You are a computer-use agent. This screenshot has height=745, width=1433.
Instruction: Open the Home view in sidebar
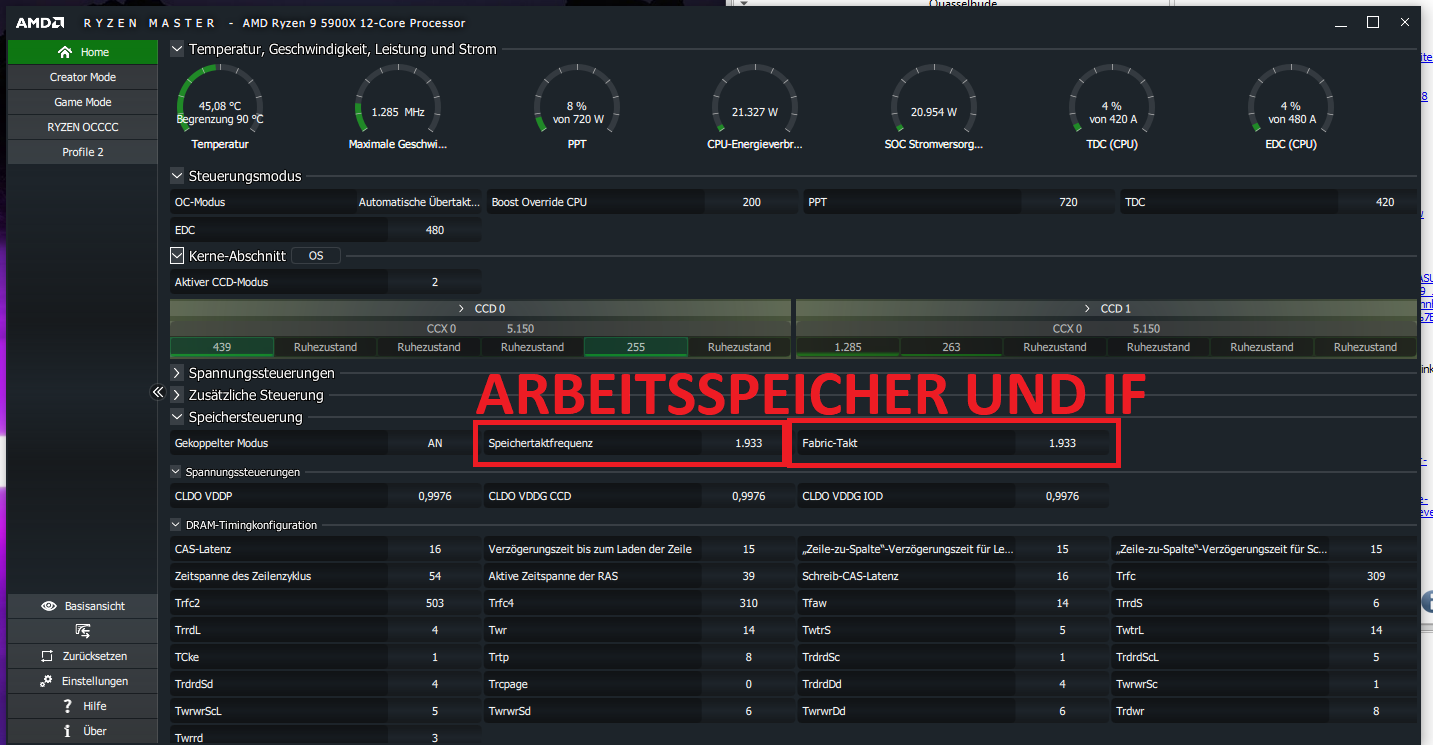coord(83,52)
